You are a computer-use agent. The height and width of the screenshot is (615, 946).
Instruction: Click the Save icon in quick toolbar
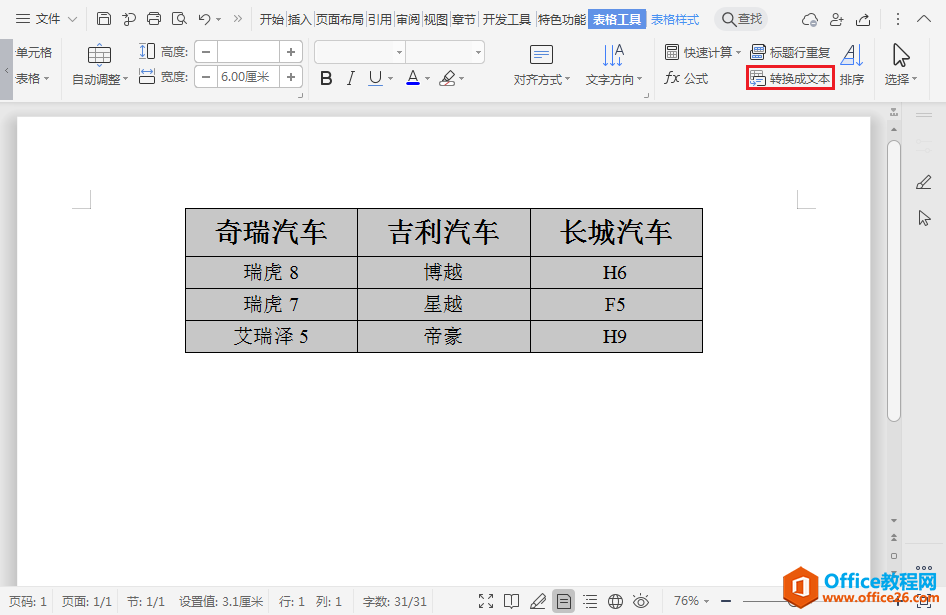tap(104, 19)
